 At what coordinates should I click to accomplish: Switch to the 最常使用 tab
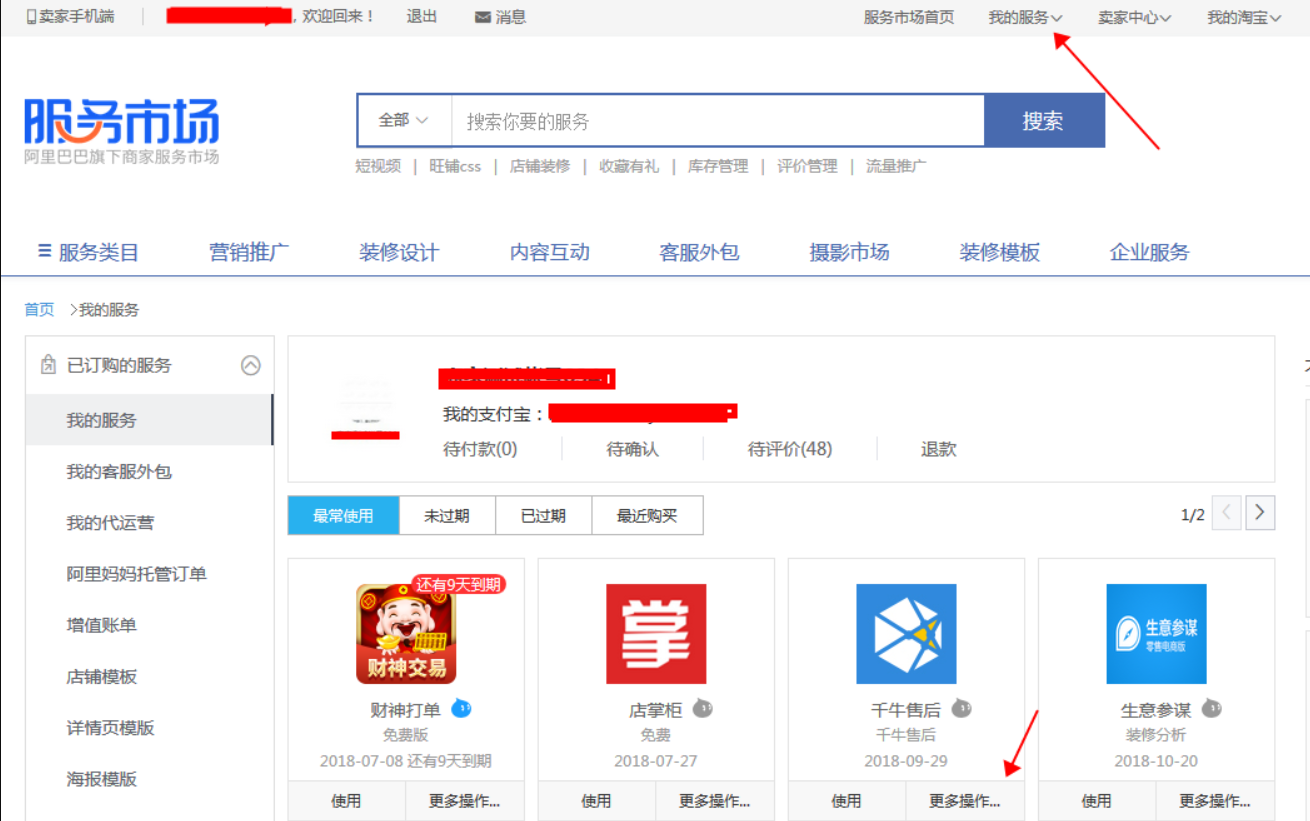pos(343,516)
